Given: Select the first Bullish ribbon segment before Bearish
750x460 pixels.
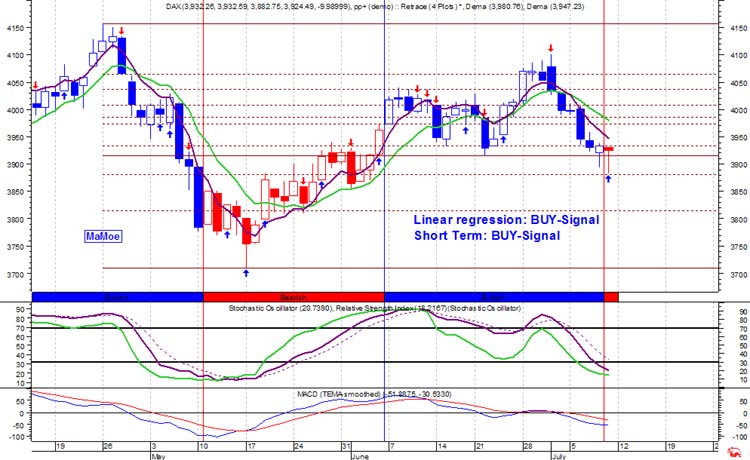Looking at the screenshot, I should (x=118, y=297).
